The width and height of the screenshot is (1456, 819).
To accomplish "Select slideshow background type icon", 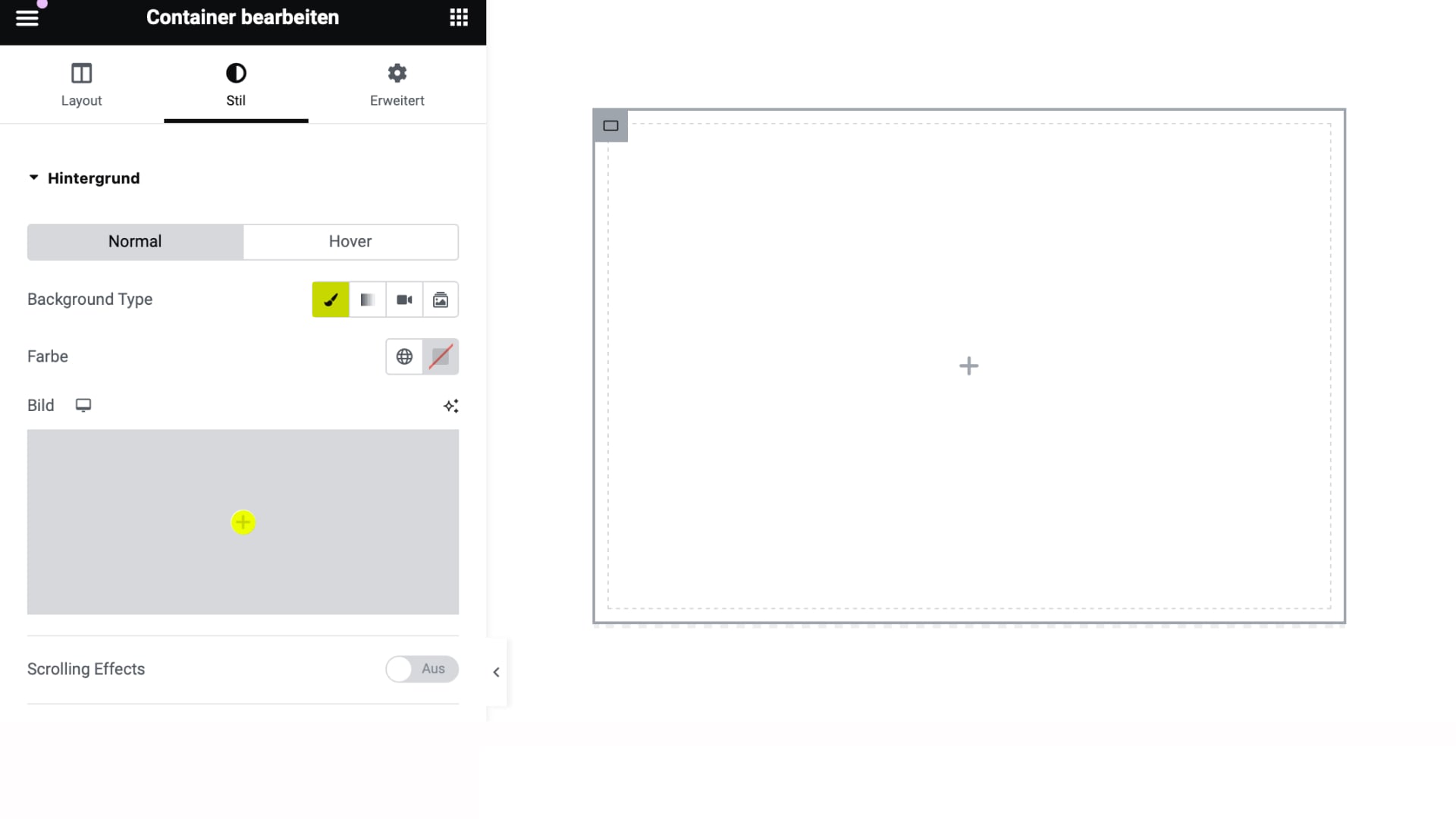I will [x=440, y=300].
